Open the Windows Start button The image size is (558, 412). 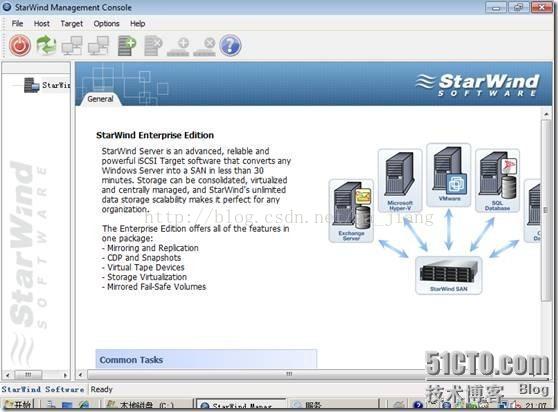18,405
